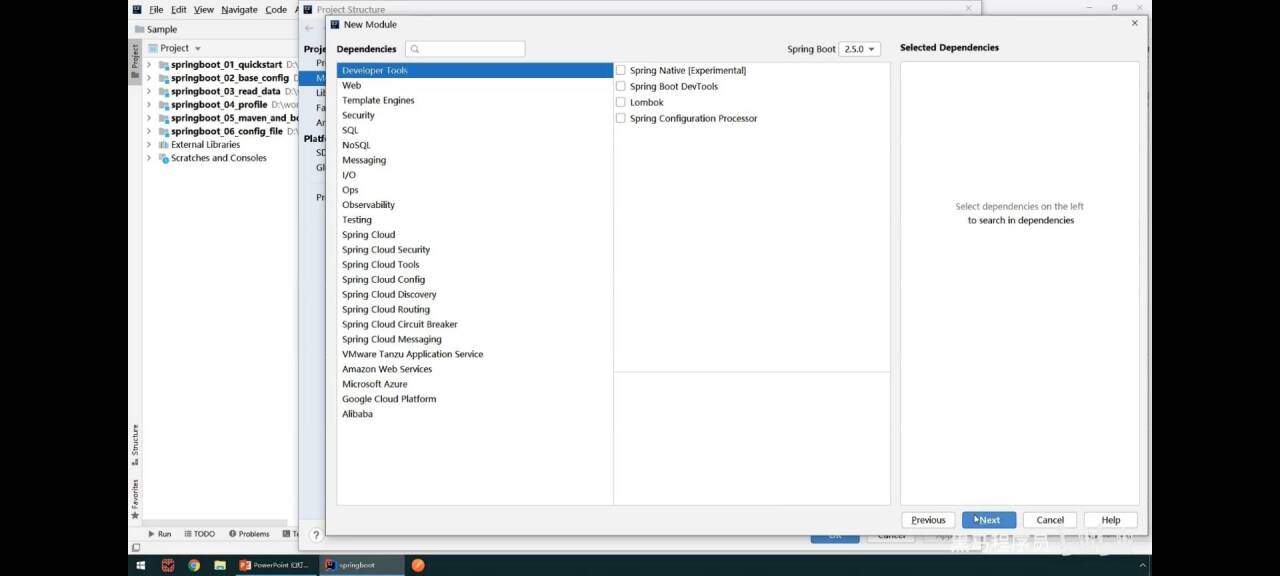Select VMware Tanzu Application Service category
This screenshot has height=576, width=1280.
pos(475,355)
